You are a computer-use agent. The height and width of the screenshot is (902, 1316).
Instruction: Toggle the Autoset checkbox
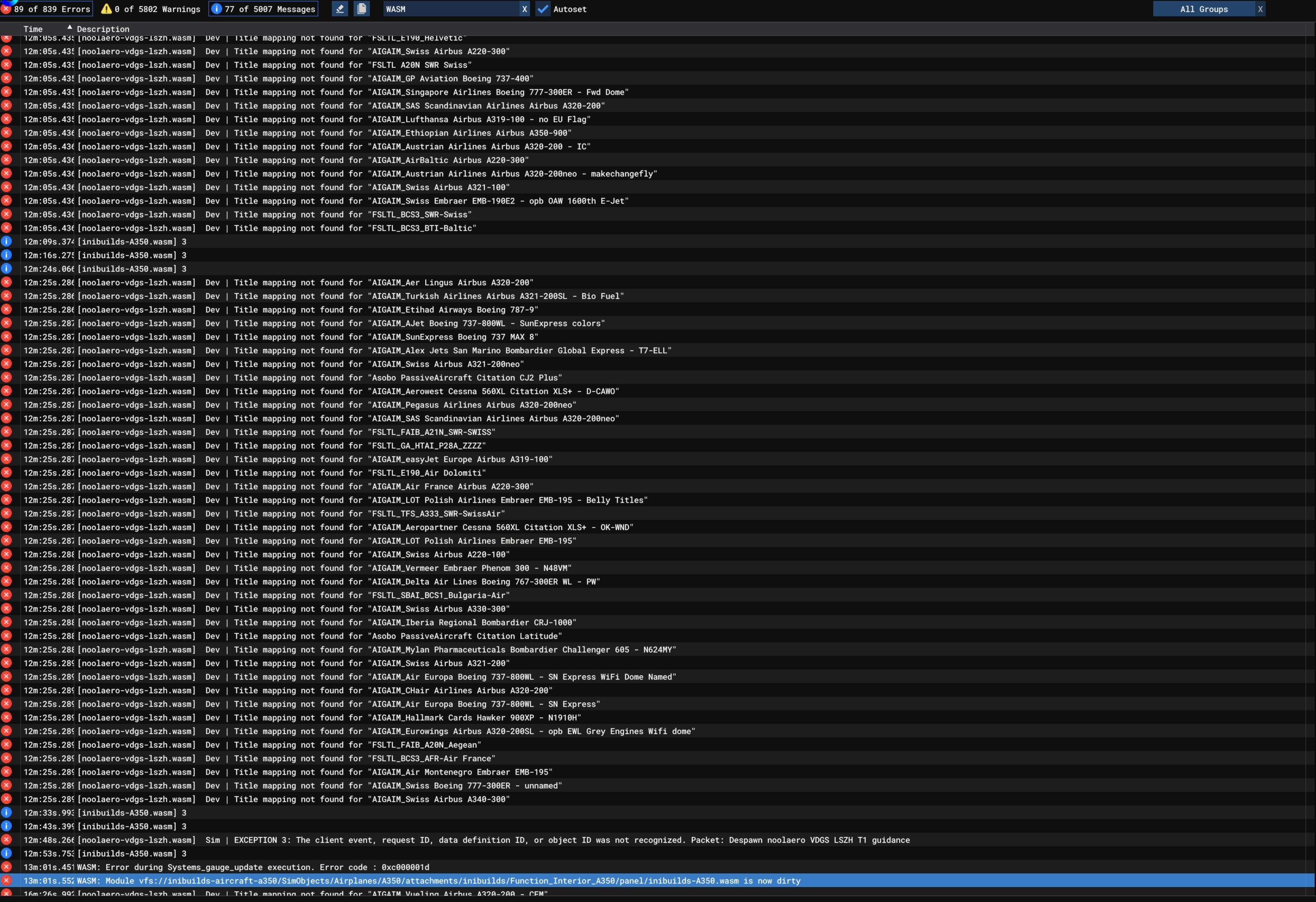pyautogui.click(x=543, y=9)
